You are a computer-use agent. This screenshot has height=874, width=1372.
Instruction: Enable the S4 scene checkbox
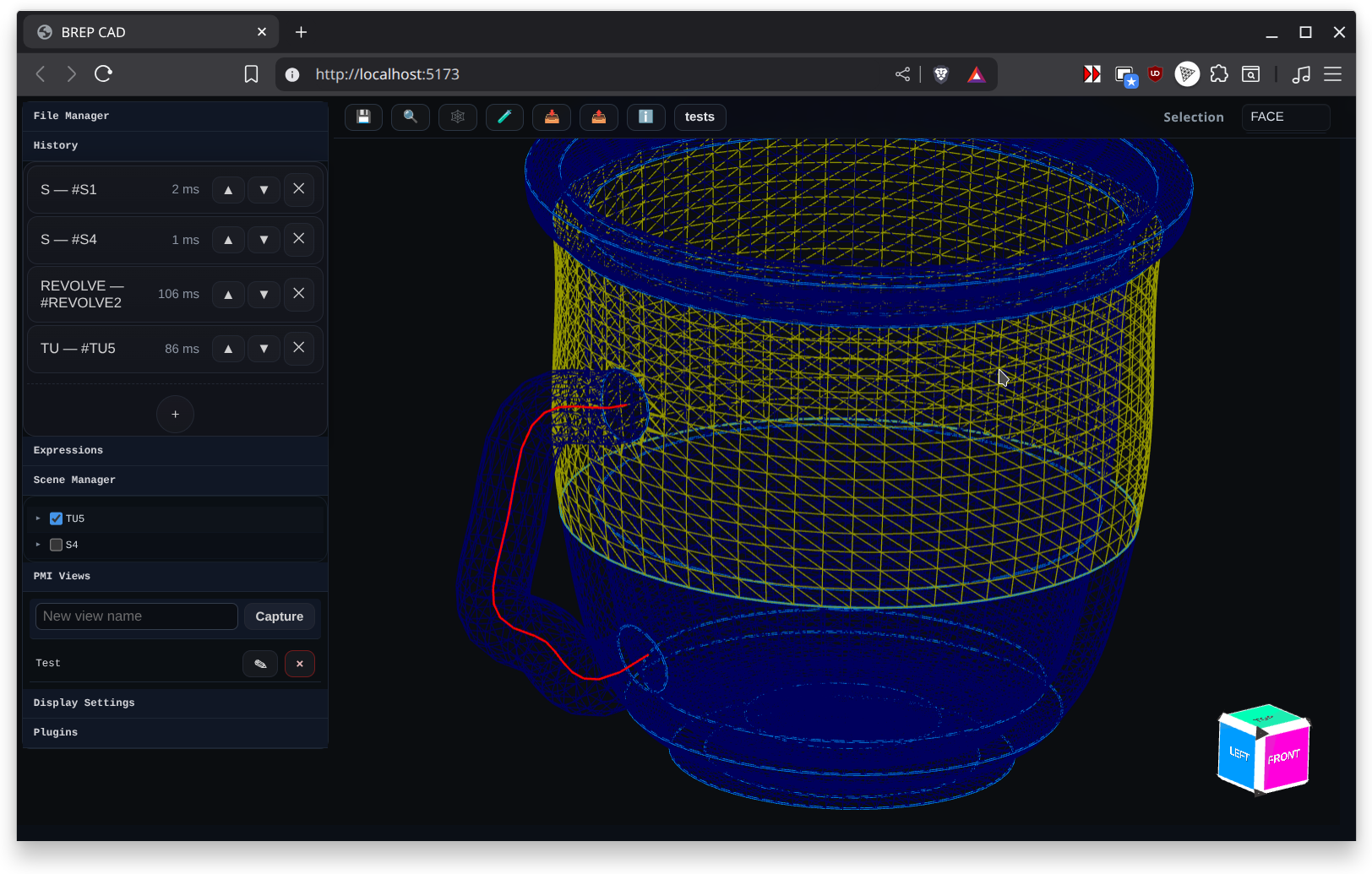click(57, 545)
